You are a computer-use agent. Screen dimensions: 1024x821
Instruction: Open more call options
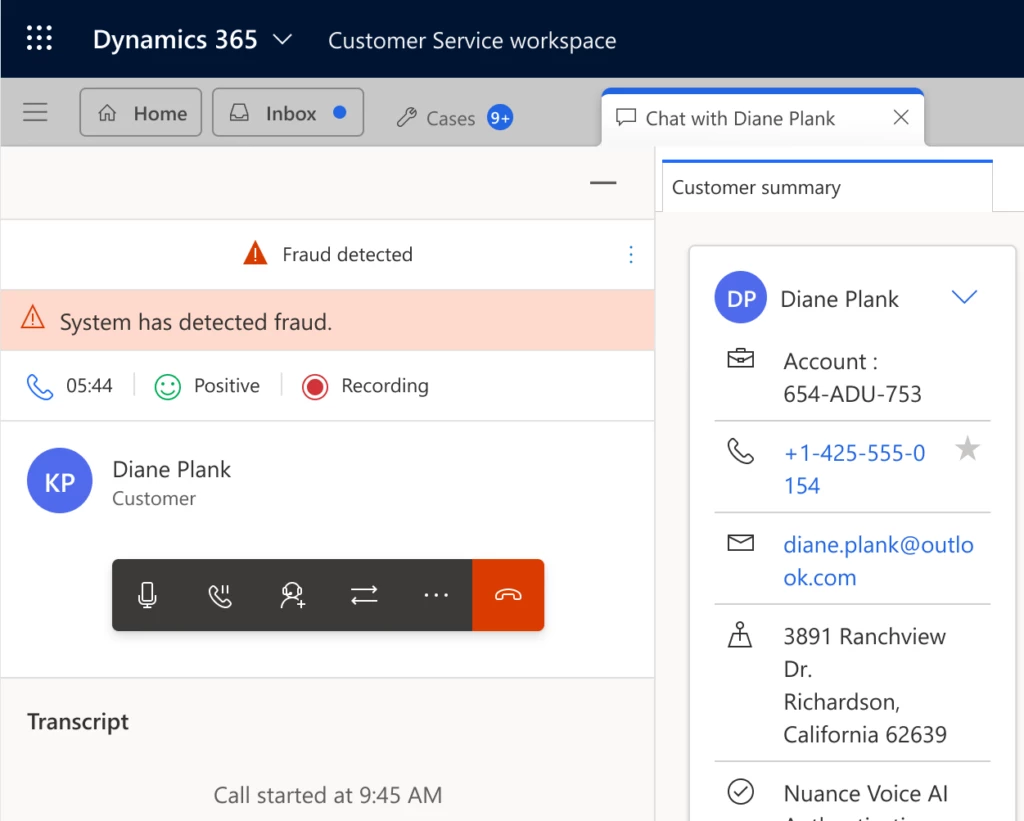click(436, 595)
